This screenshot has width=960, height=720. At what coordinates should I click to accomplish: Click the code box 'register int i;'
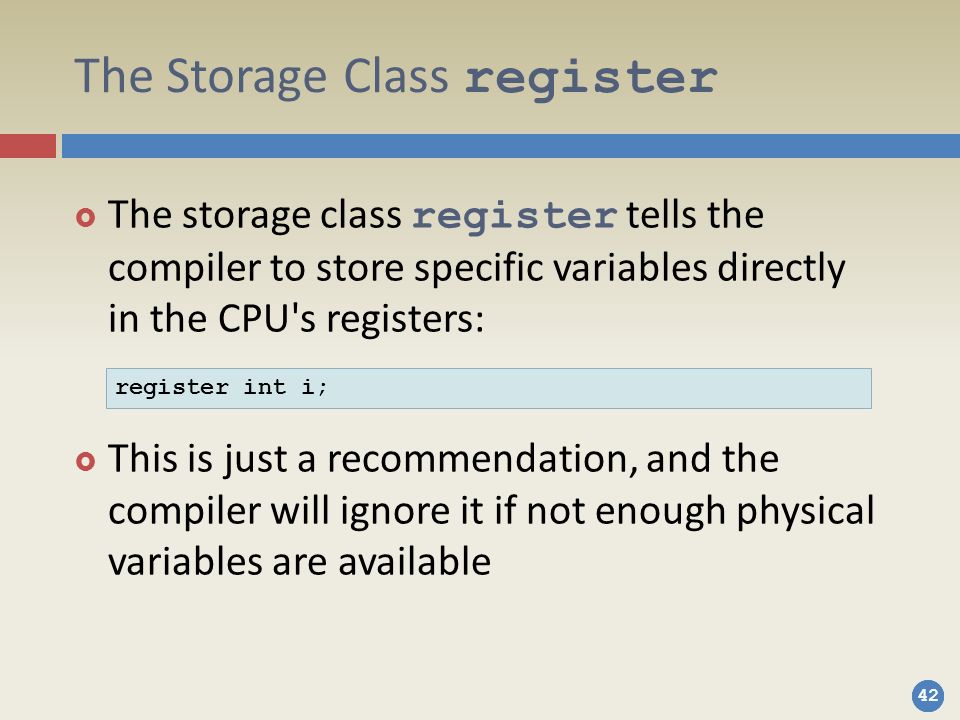pos(489,388)
